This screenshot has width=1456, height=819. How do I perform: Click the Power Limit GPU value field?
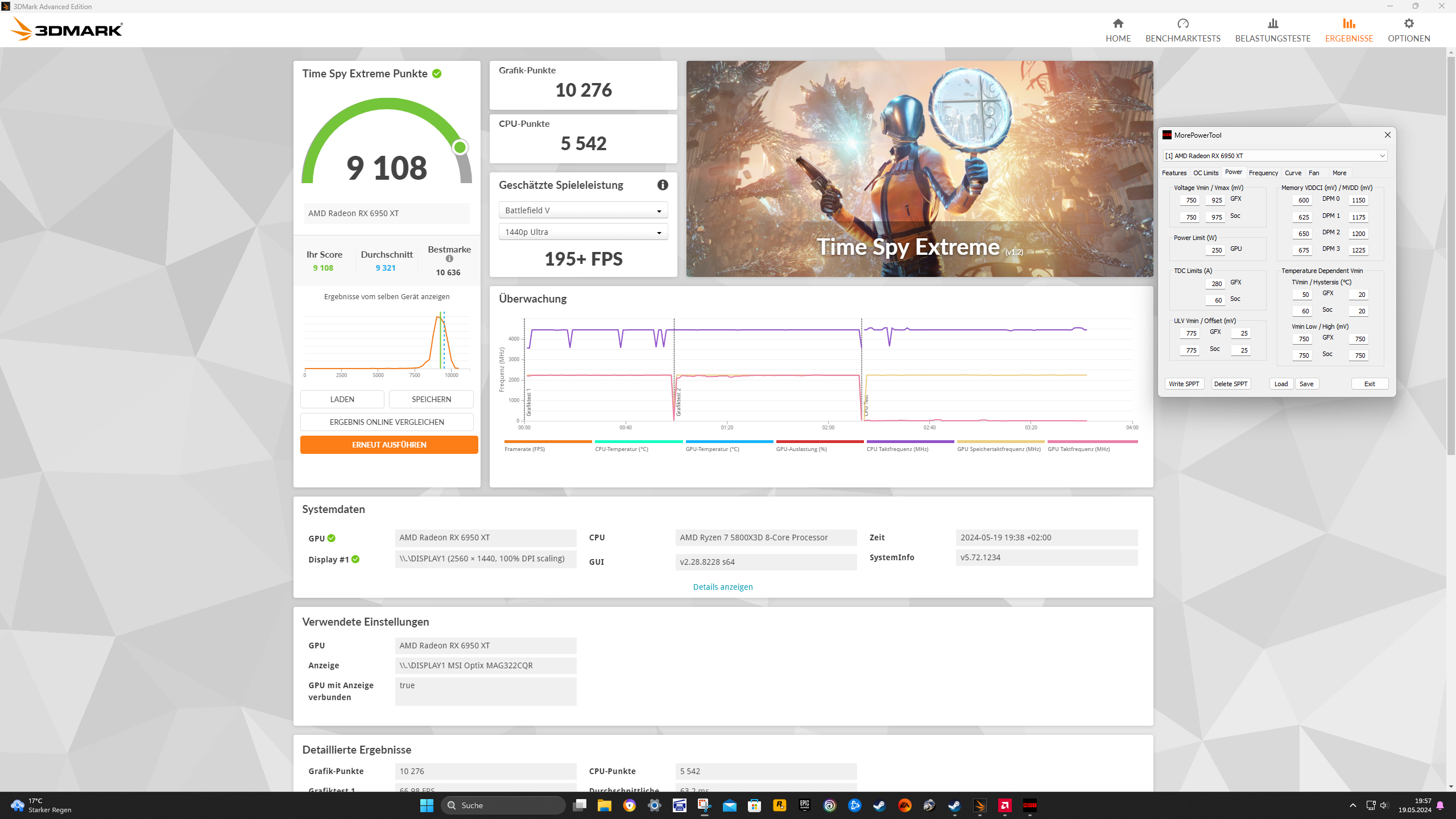tap(1216, 250)
